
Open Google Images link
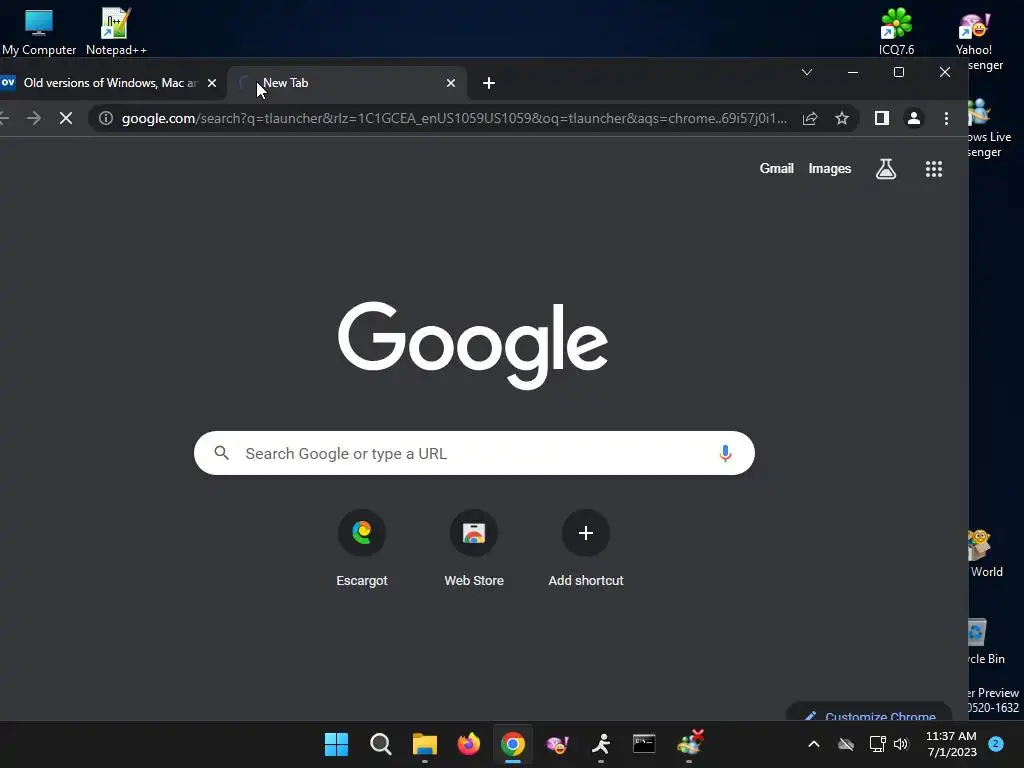click(x=829, y=168)
